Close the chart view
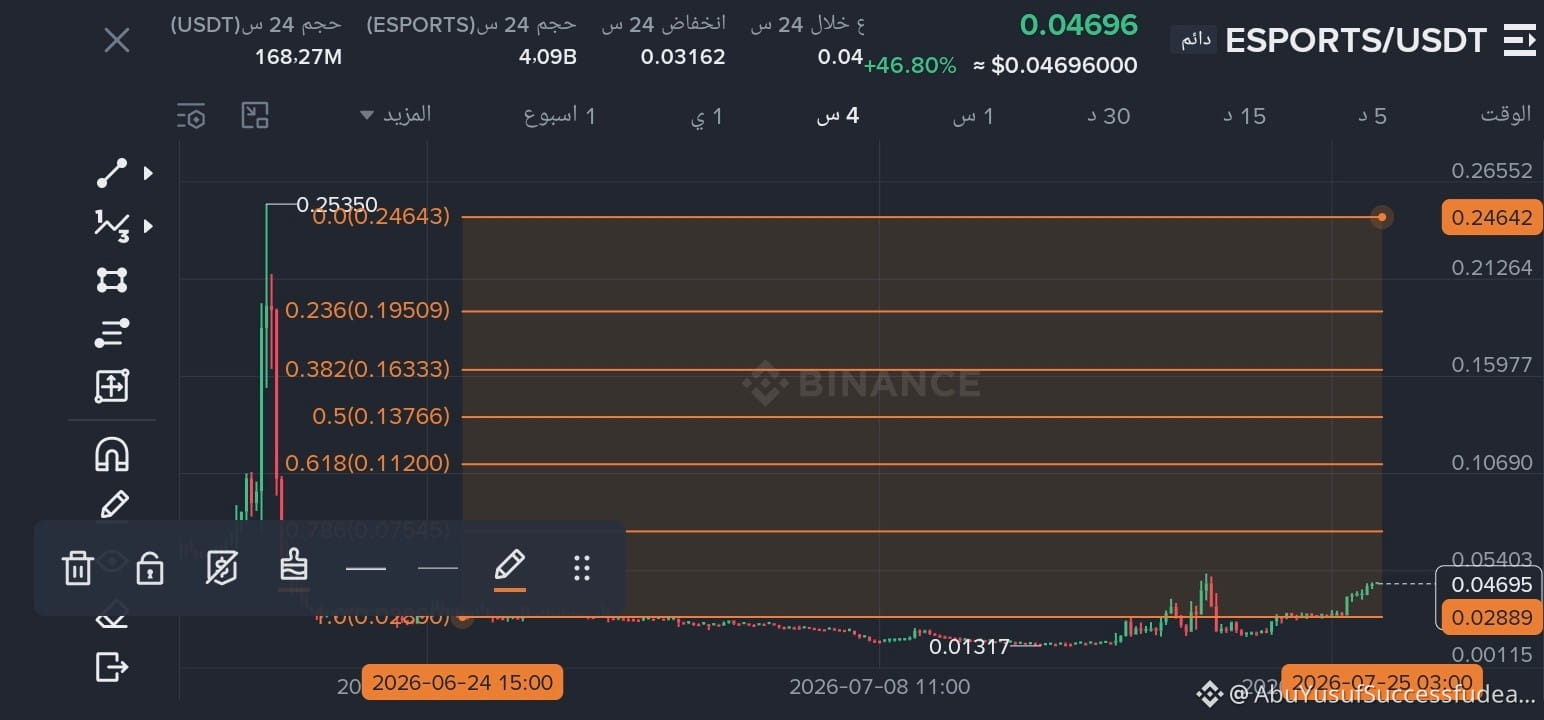 tap(117, 41)
